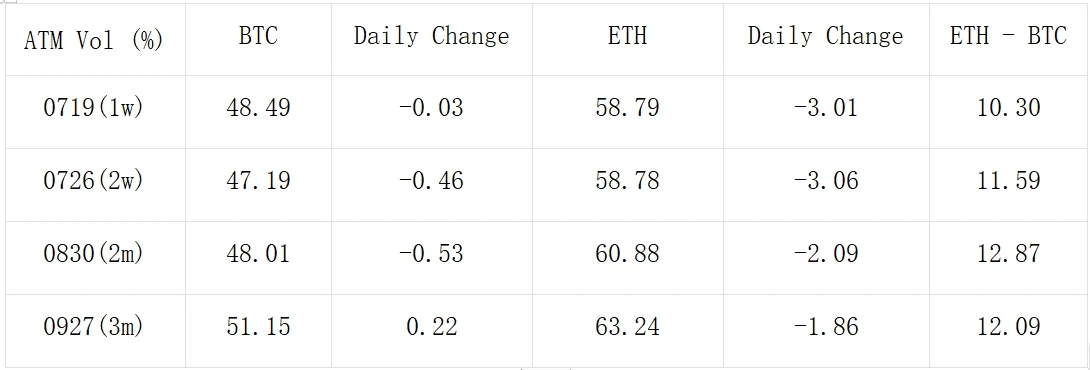Click the daily change -0.03 cell
The height and width of the screenshot is (370, 1090).
432,111
